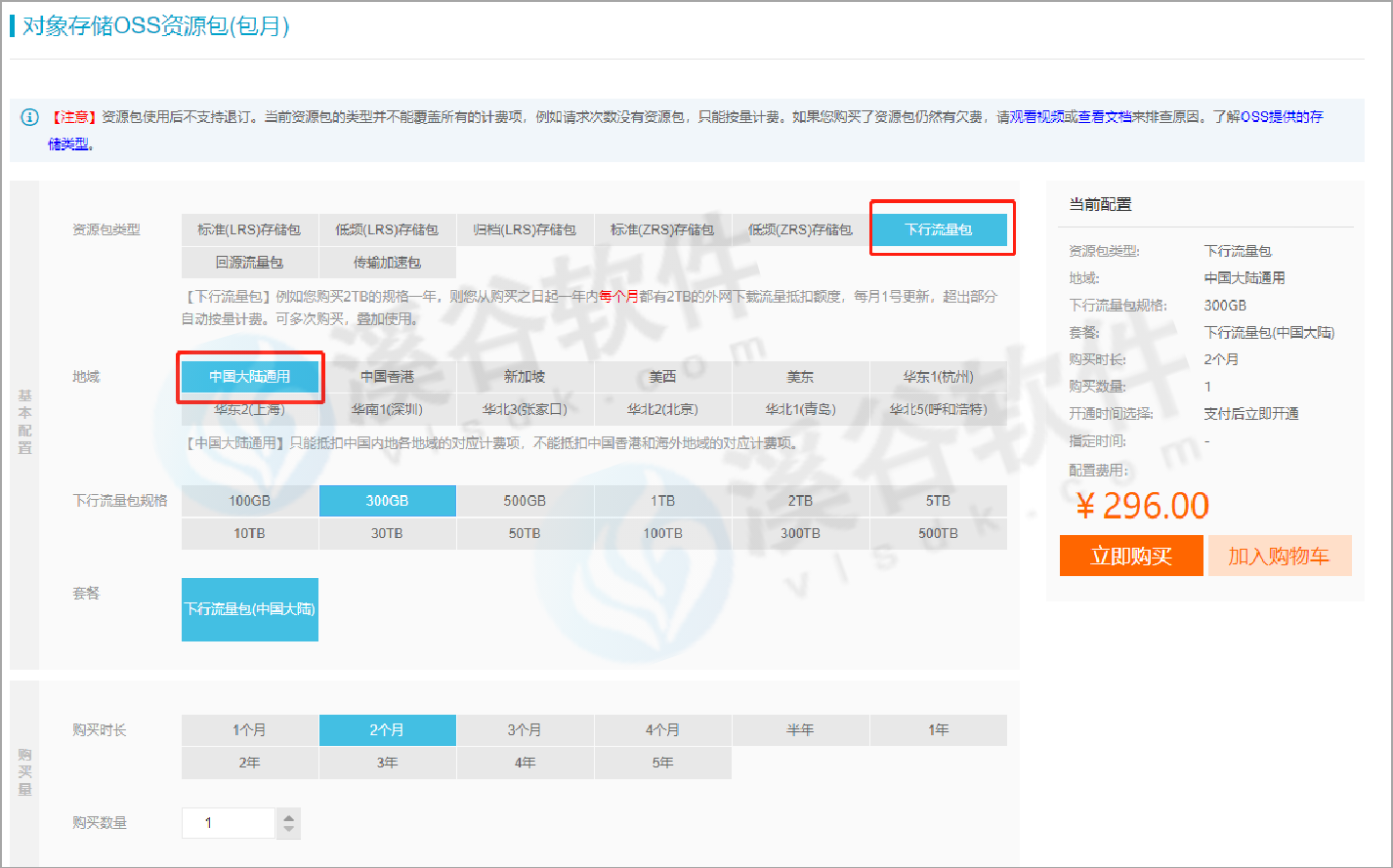Click the 立即购买 button
Screen dimensions: 1393x868
click(x=1130, y=556)
